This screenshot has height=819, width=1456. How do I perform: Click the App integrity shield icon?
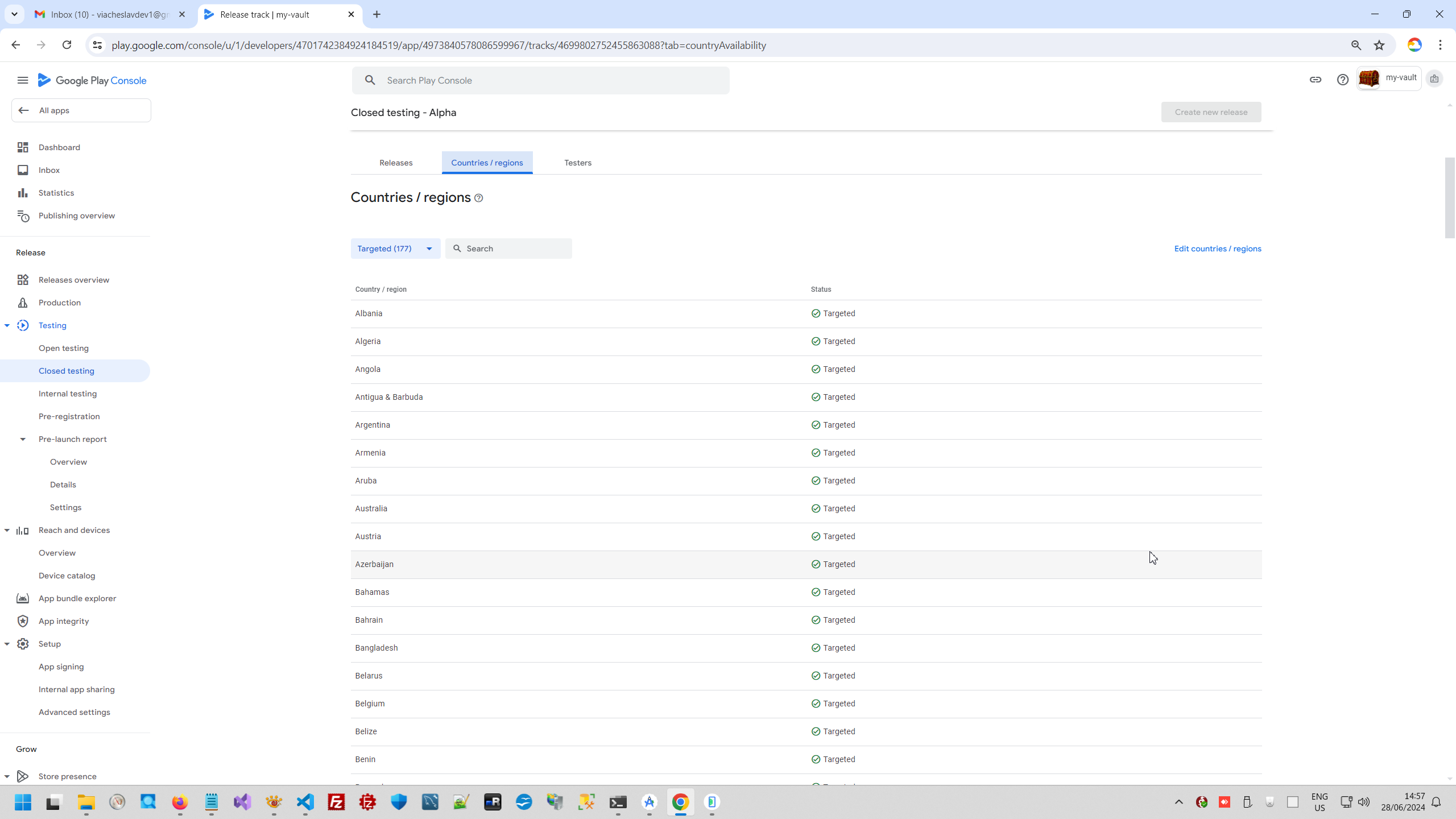[x=23, y=621]
